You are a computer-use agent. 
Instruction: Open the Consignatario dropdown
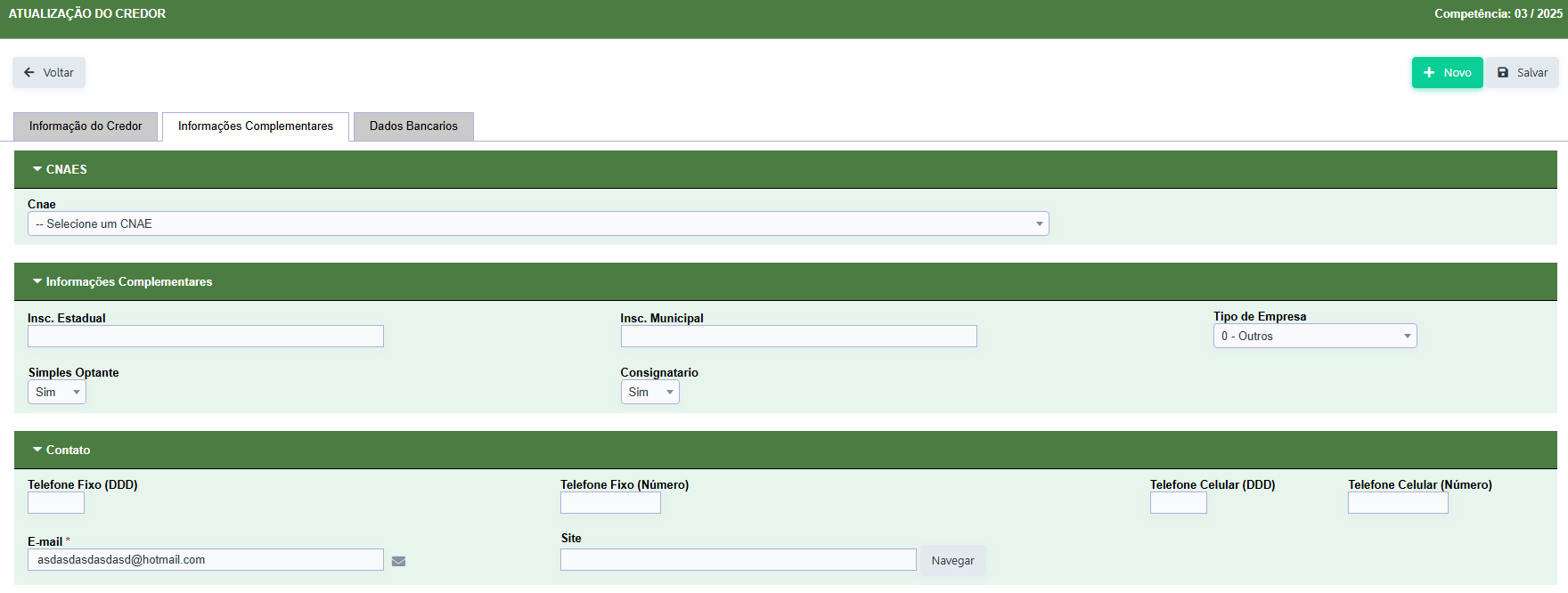pos(650,392)
